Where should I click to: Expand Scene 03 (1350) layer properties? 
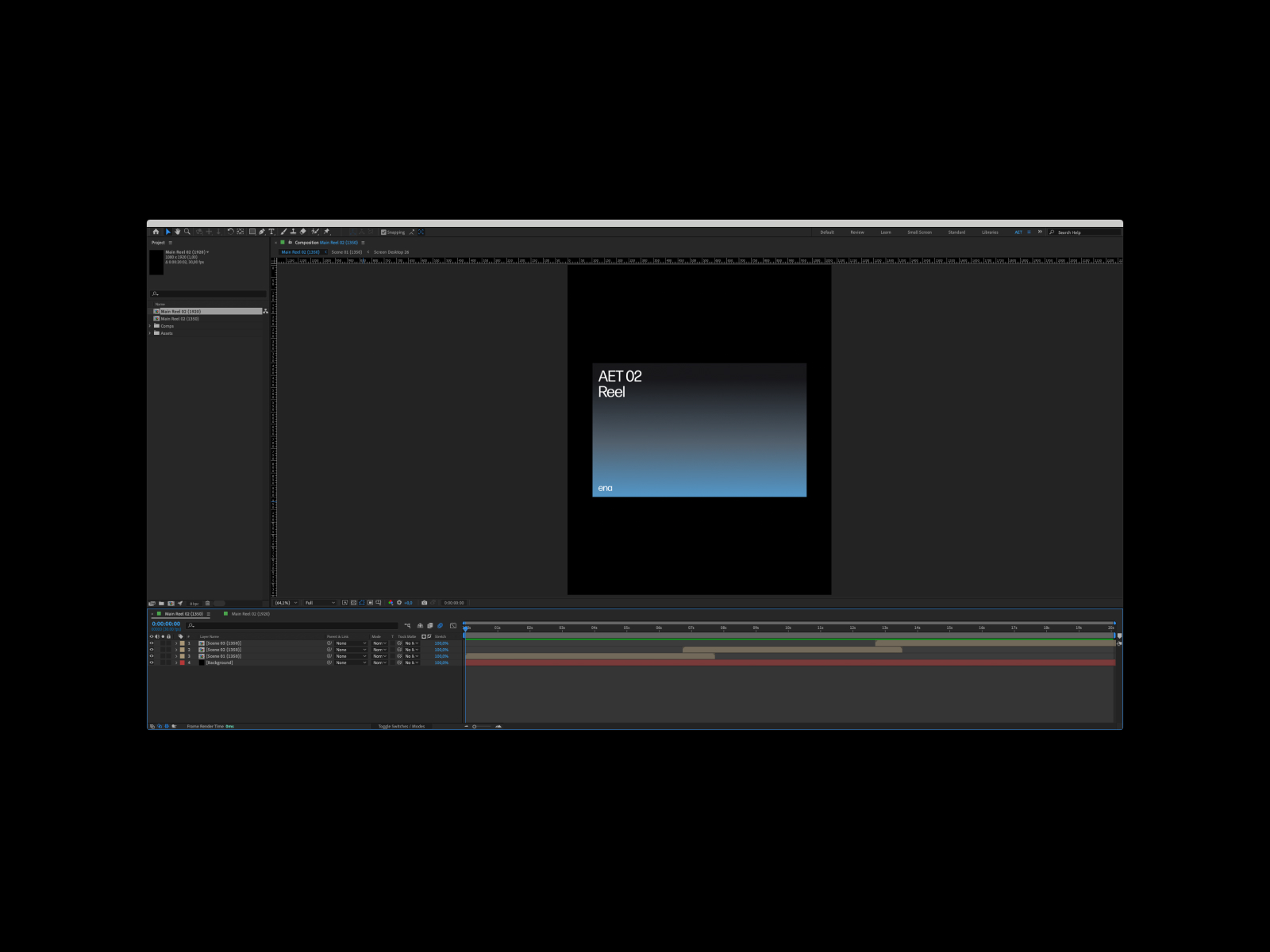pos(176,643)
